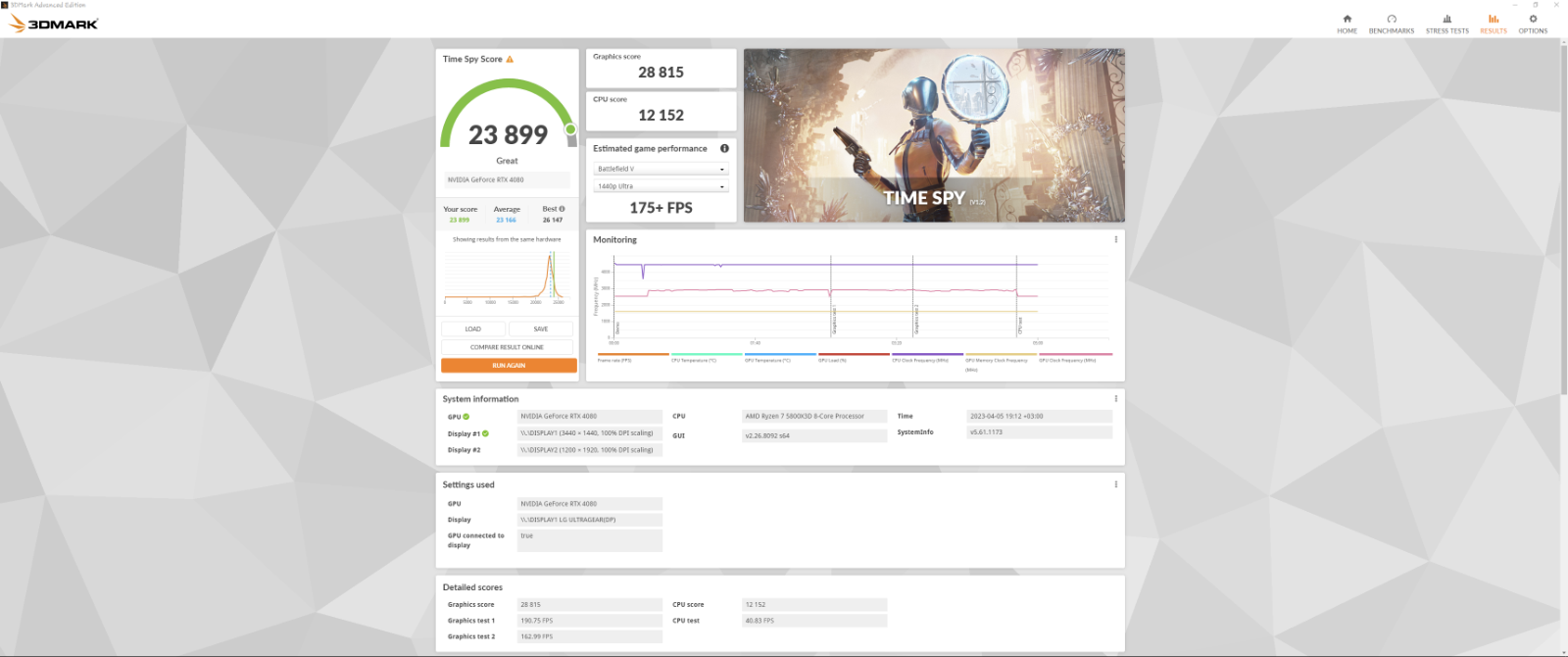Open the 1440p Ultra resolution dropdown

(661, 186)
